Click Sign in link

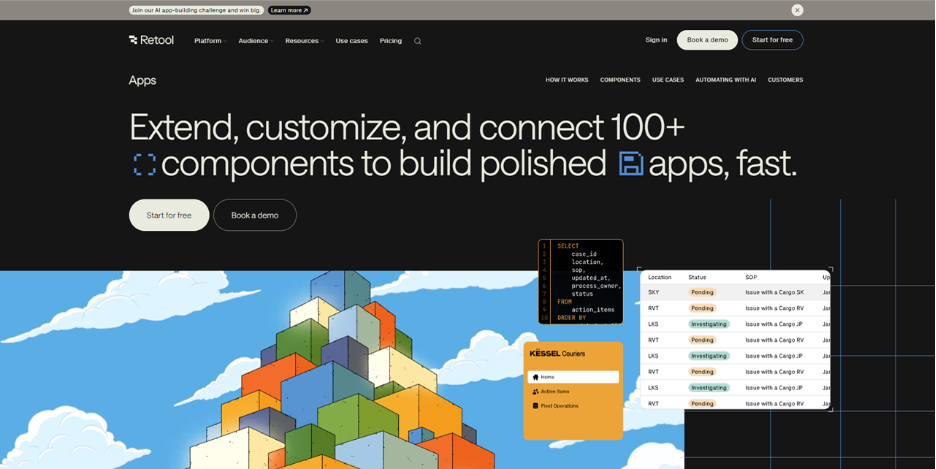pyautogui.click(x=656, y=40)
